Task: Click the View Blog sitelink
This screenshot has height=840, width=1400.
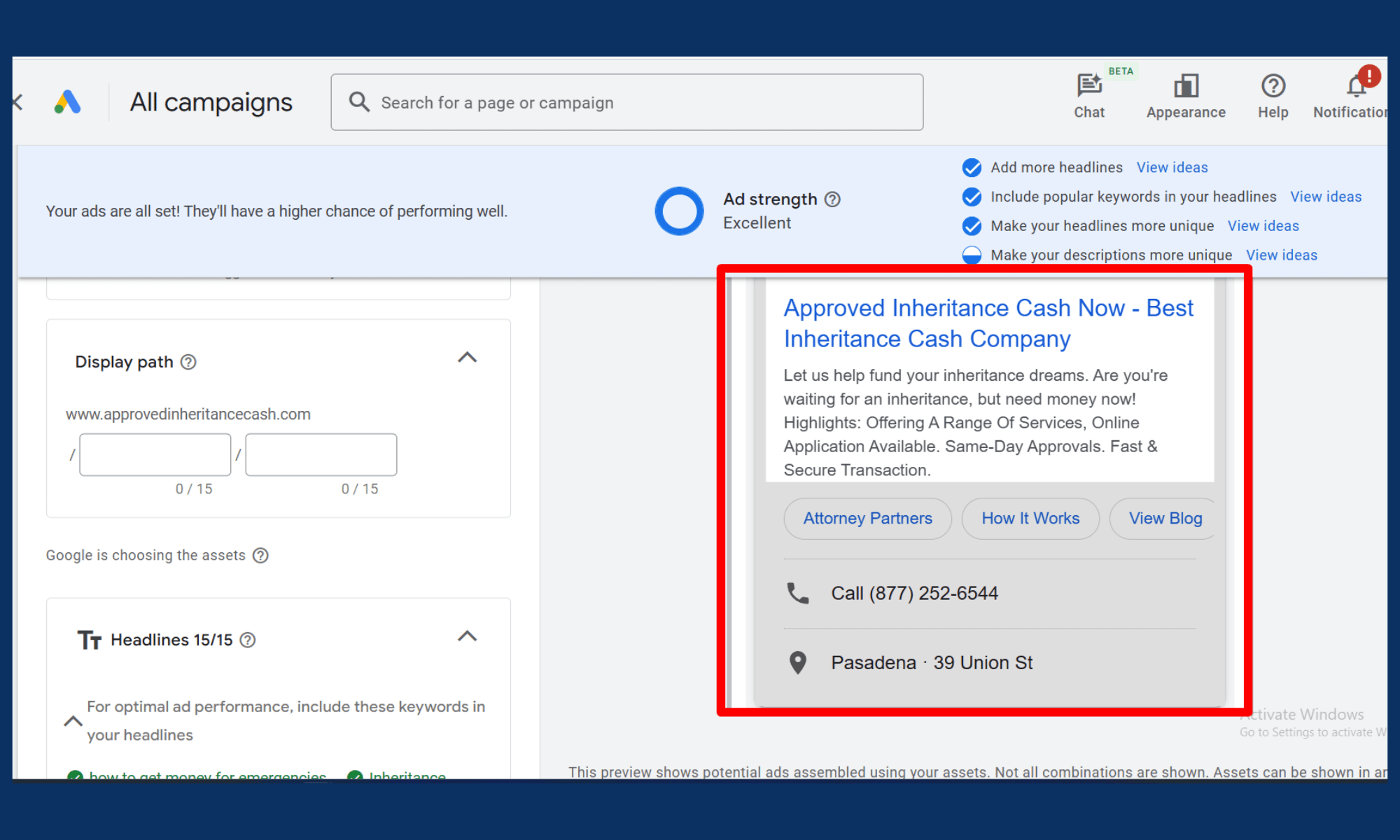Action: [1163, 519]
